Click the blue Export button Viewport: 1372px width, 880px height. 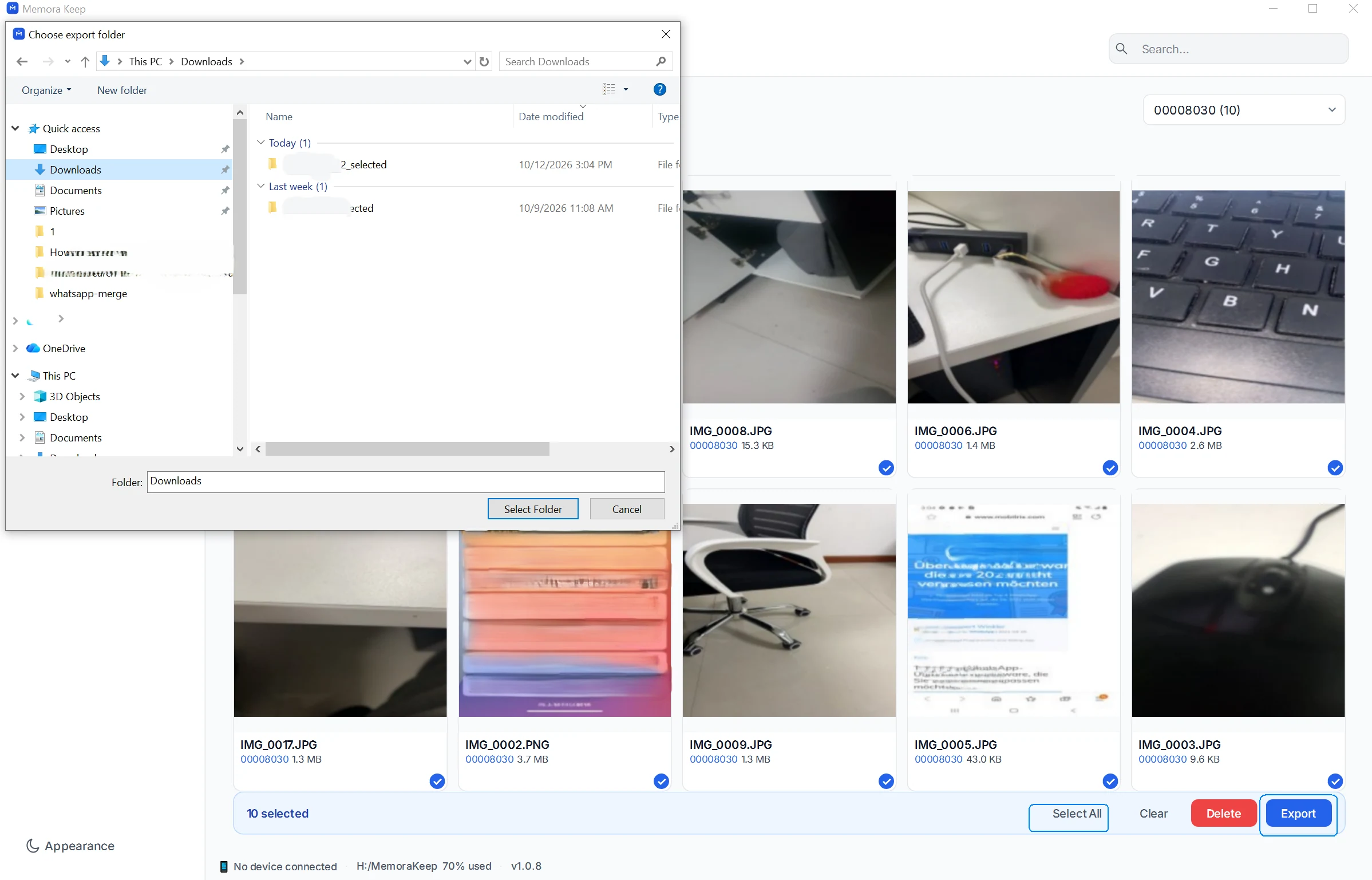[x=1298, y=814]
